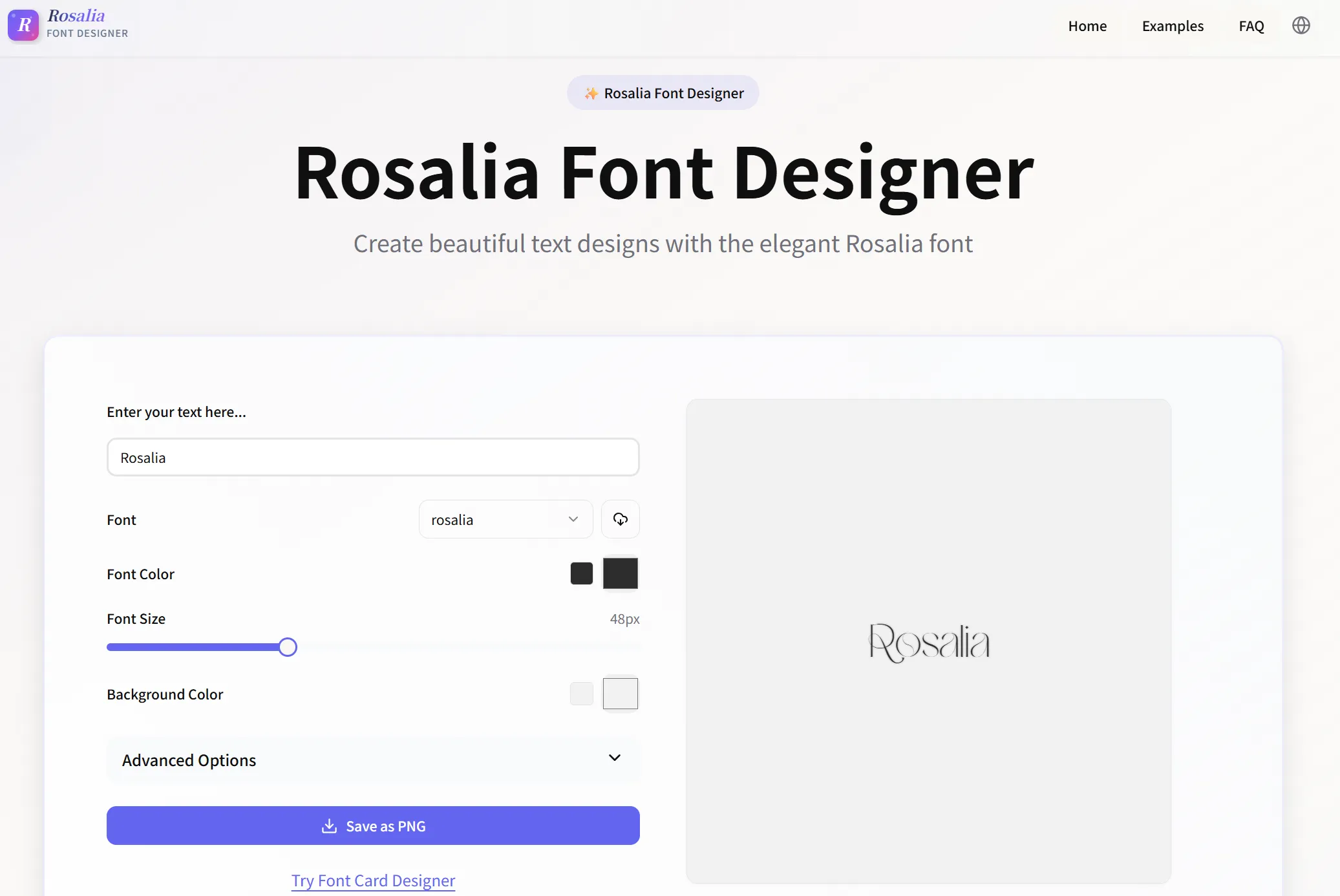This screenshot has height=896, width=1340.
Task: Follow the Try Font Card Designer link
Action: (x=373, y=880)
